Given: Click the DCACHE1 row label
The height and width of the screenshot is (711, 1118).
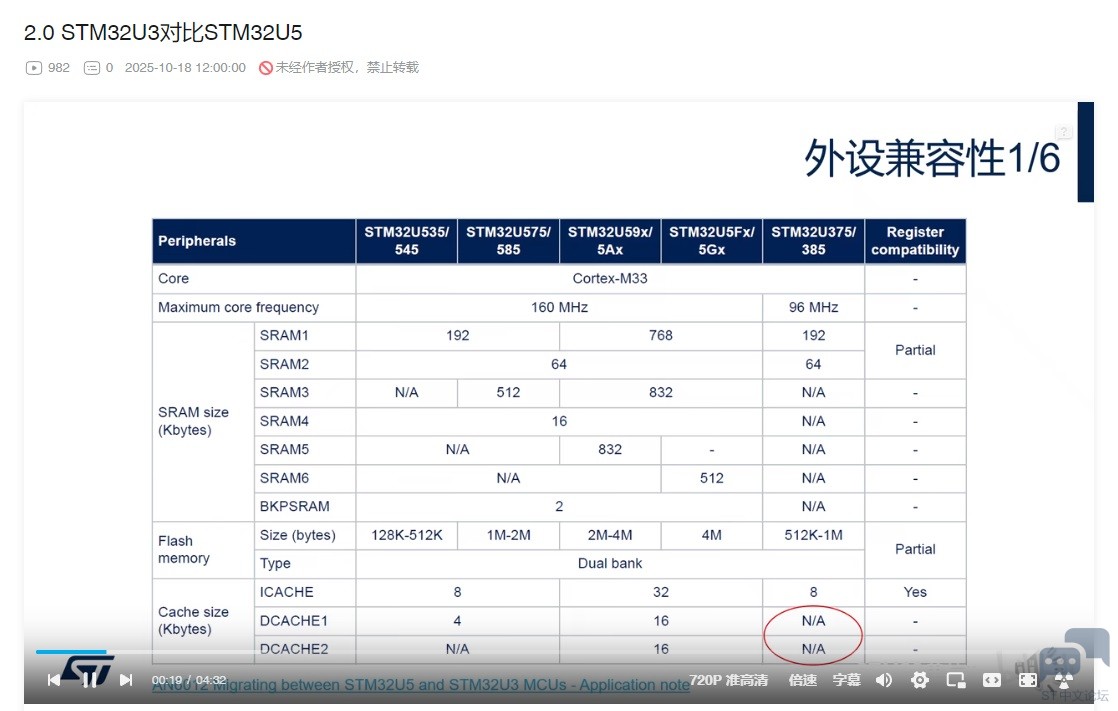Looking at the screenshot, I should coord(294,621).
